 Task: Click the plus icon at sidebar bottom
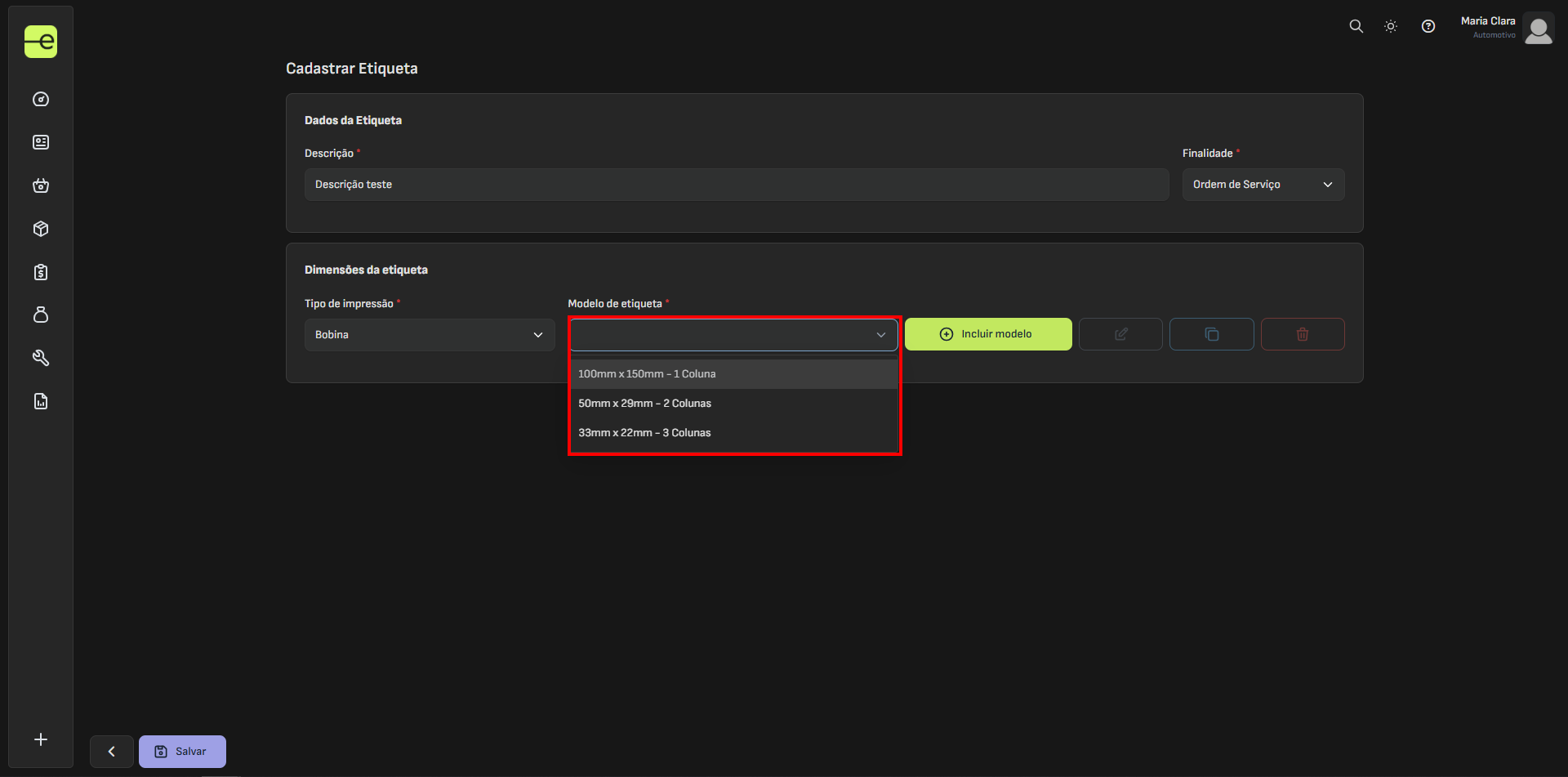pyautogui.click(x=41, y=739)
